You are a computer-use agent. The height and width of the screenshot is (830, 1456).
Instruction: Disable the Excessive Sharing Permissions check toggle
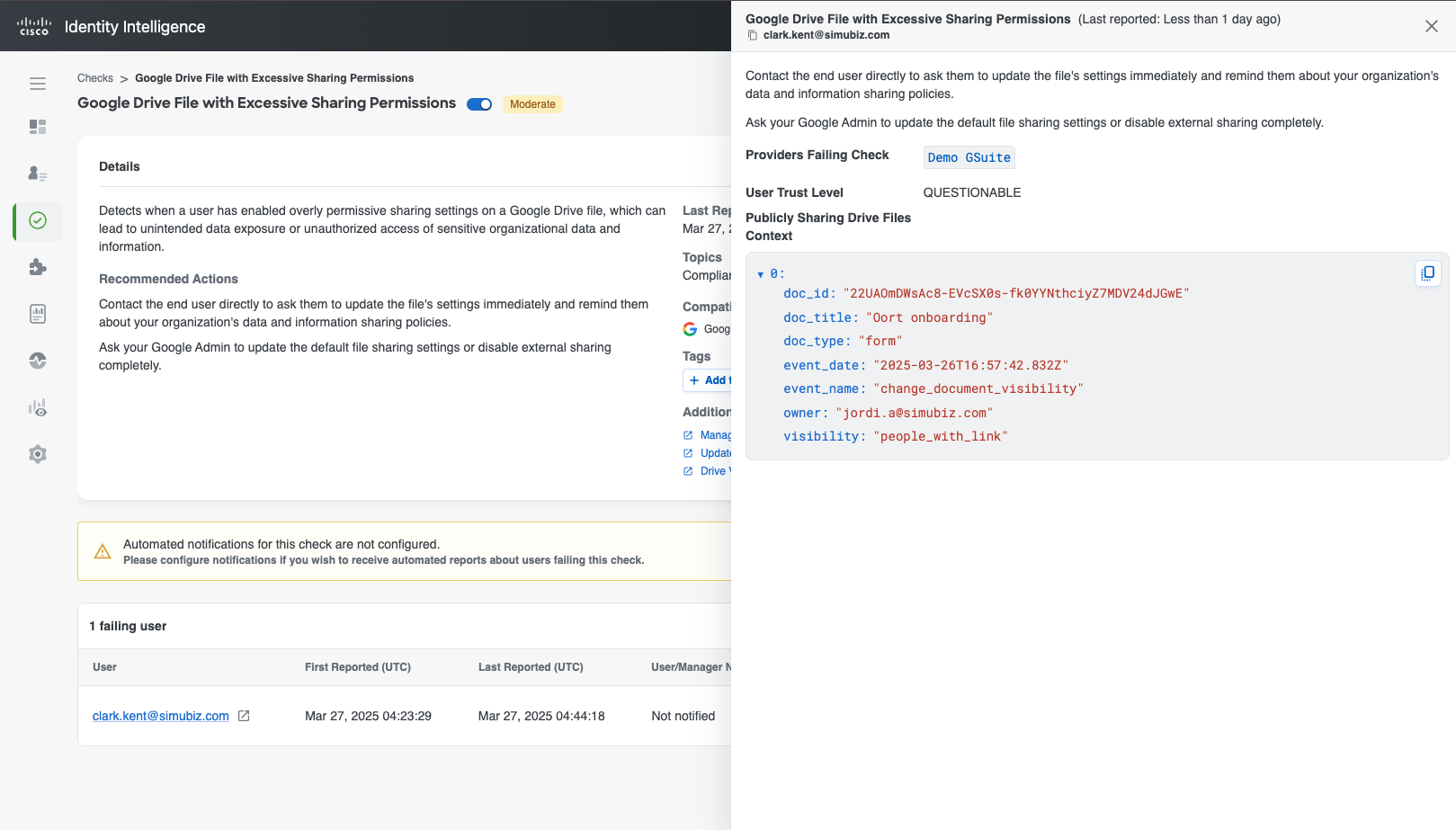point(479,104)
